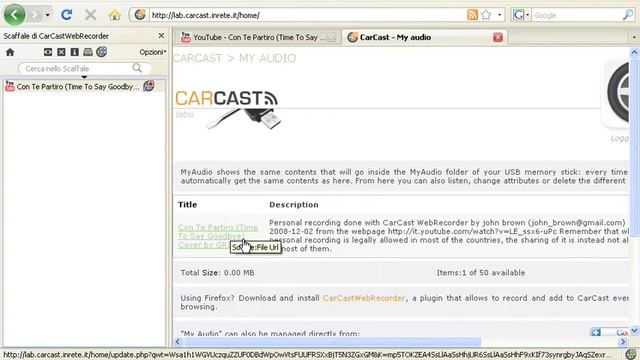The width and height of the screenshot is (640, 360).
Task: Click the Google search input field
Action: pos(576,15)
